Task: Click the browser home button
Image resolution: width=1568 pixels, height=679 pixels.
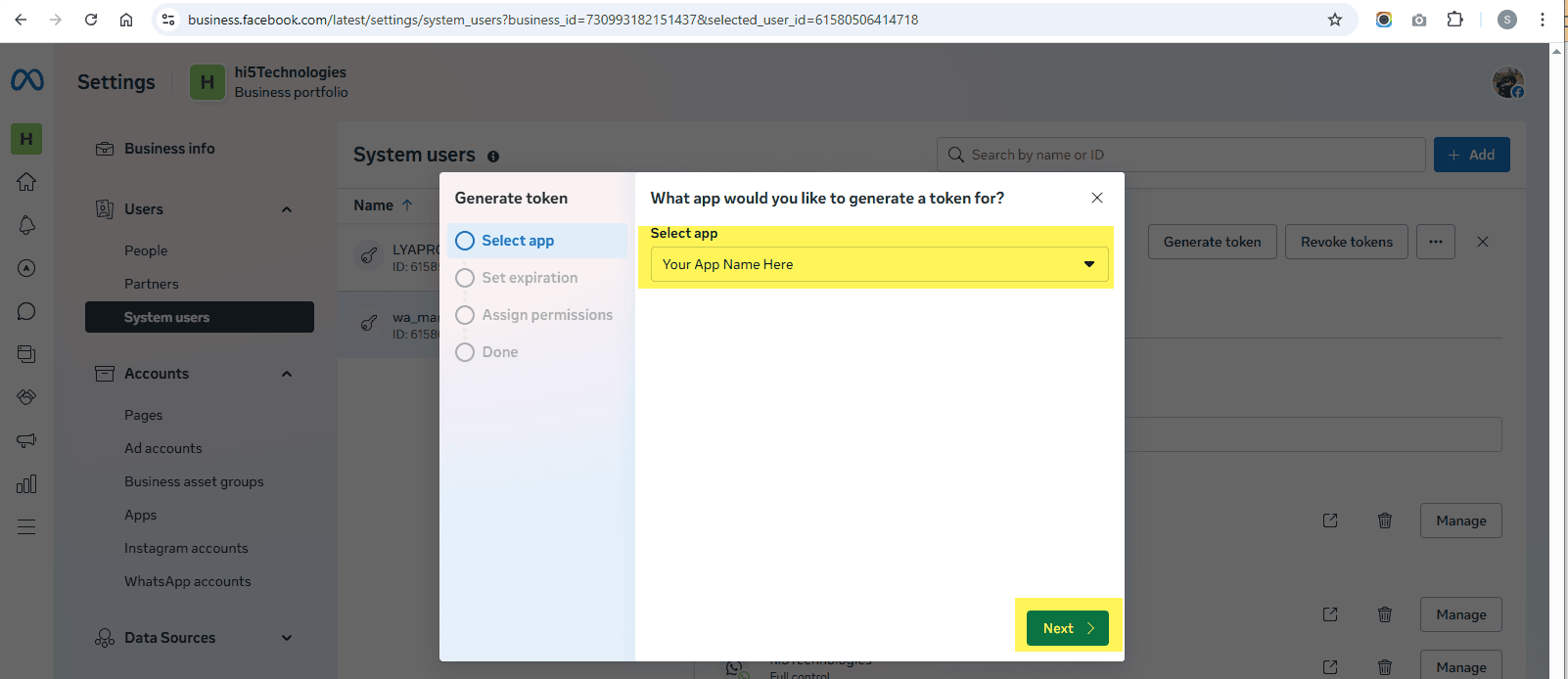Action: [126, 20]
